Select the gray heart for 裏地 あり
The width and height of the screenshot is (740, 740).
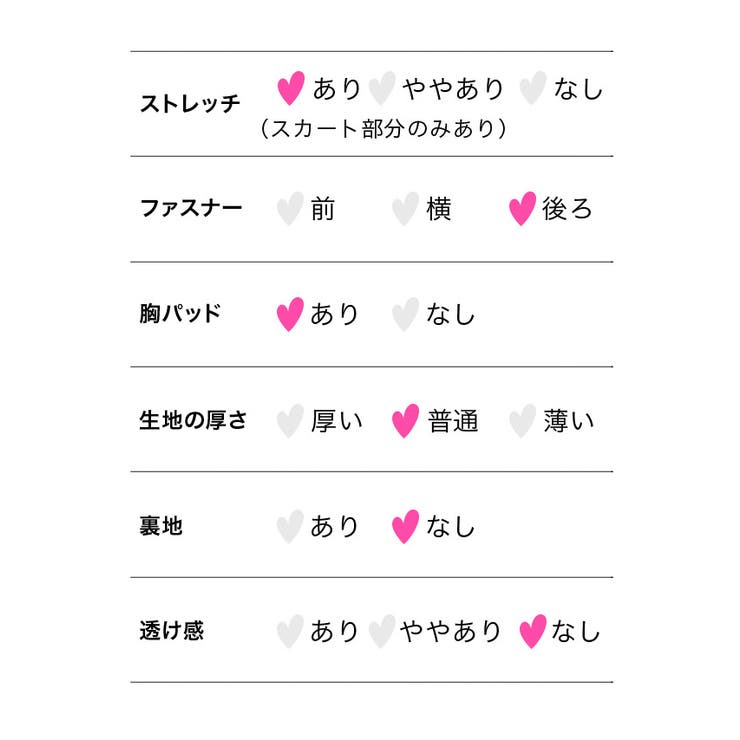(290, 527)
